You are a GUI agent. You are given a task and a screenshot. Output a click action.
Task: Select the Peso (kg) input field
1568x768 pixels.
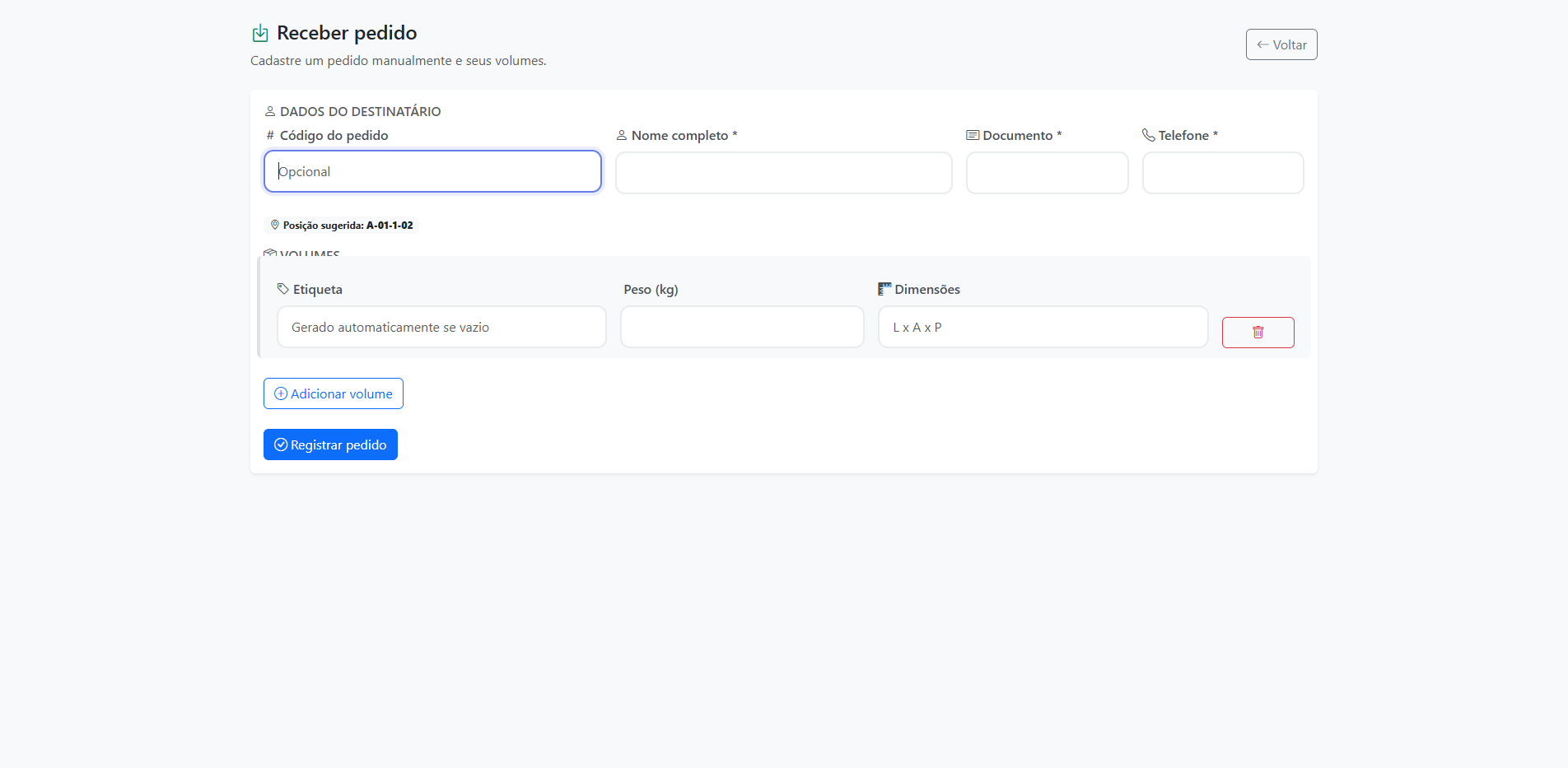coord(741,327)
